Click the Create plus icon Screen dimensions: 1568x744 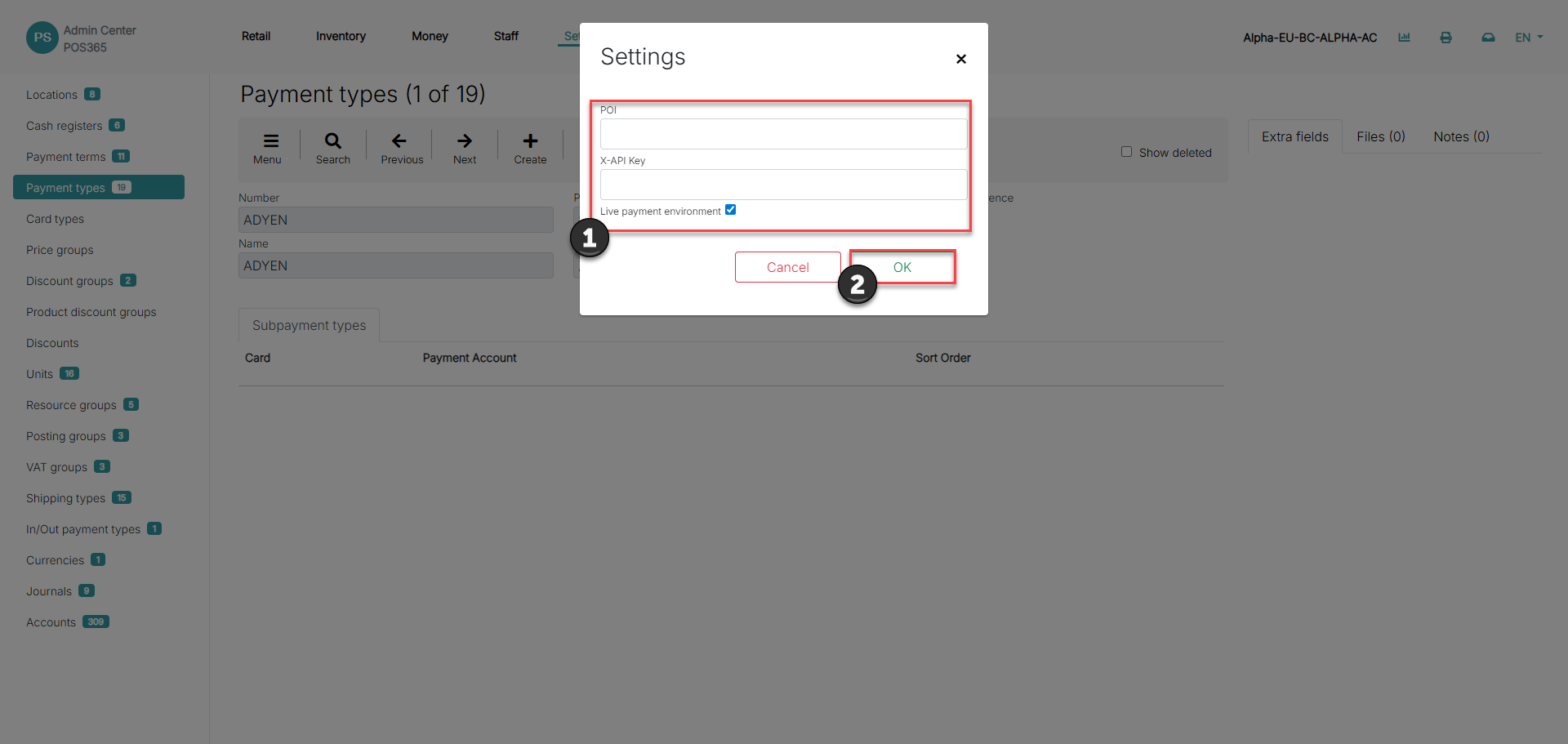coord(530,140)
